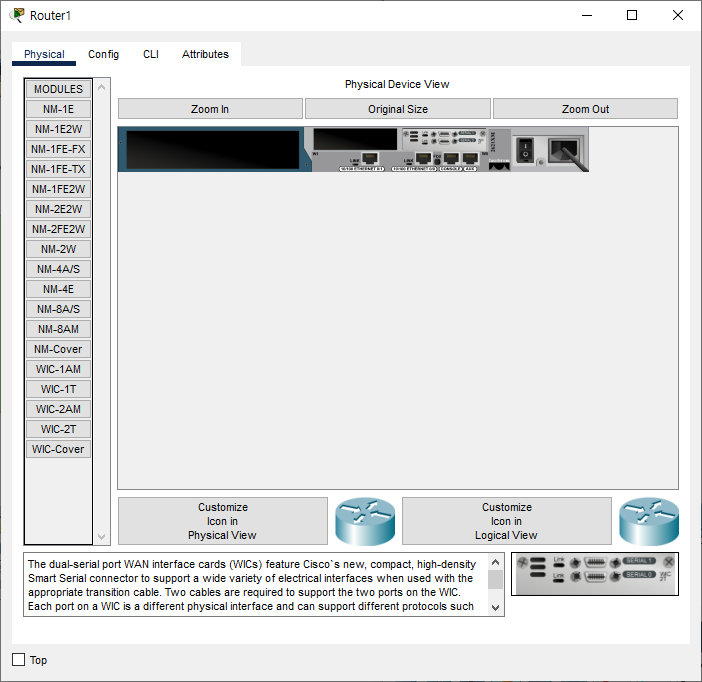Image resolution: width=702 pixels, height=682 pixels.
Task: Click the empty network module slot on router
Action: pos(213,150)
